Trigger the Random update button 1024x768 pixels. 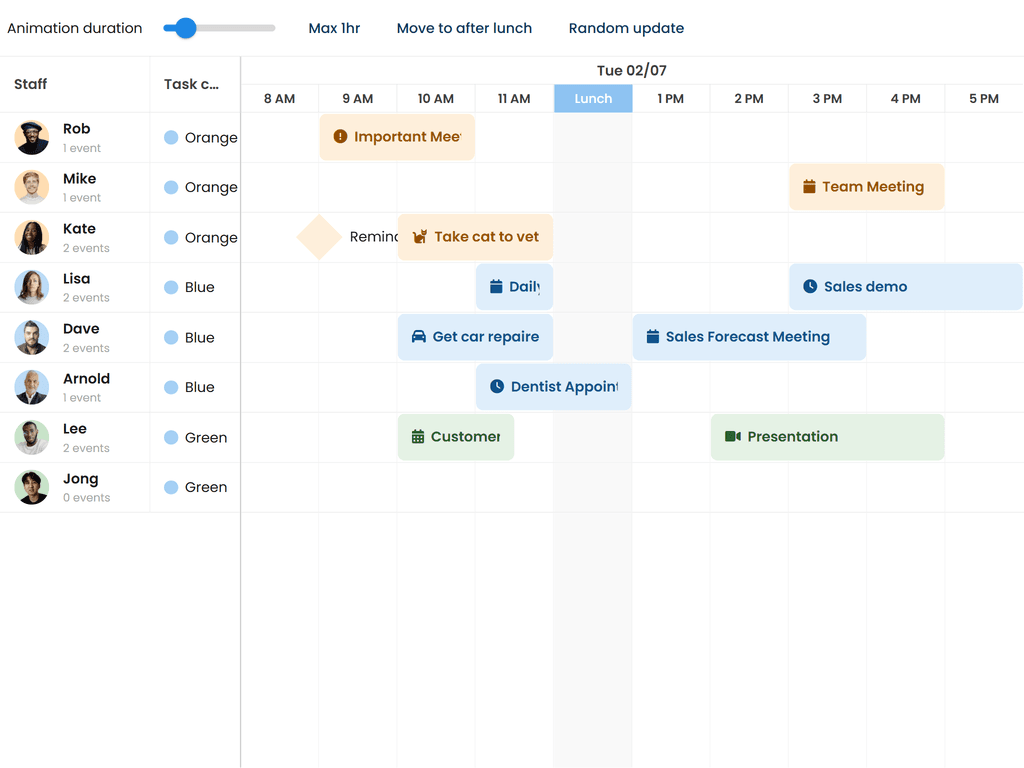point(626,28)
